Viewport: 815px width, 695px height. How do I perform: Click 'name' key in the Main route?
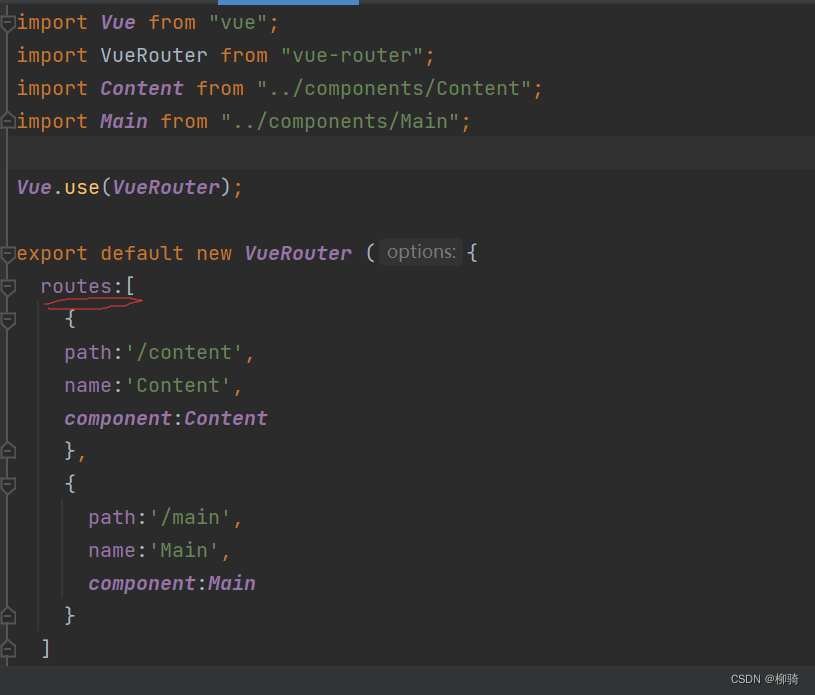(112, 550)
